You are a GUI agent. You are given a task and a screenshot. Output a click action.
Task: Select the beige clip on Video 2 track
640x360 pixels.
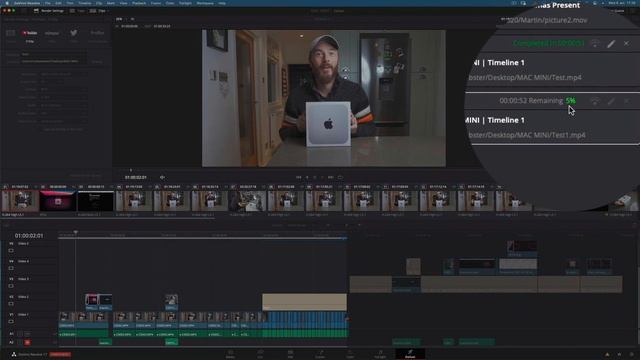coord(304,302)
